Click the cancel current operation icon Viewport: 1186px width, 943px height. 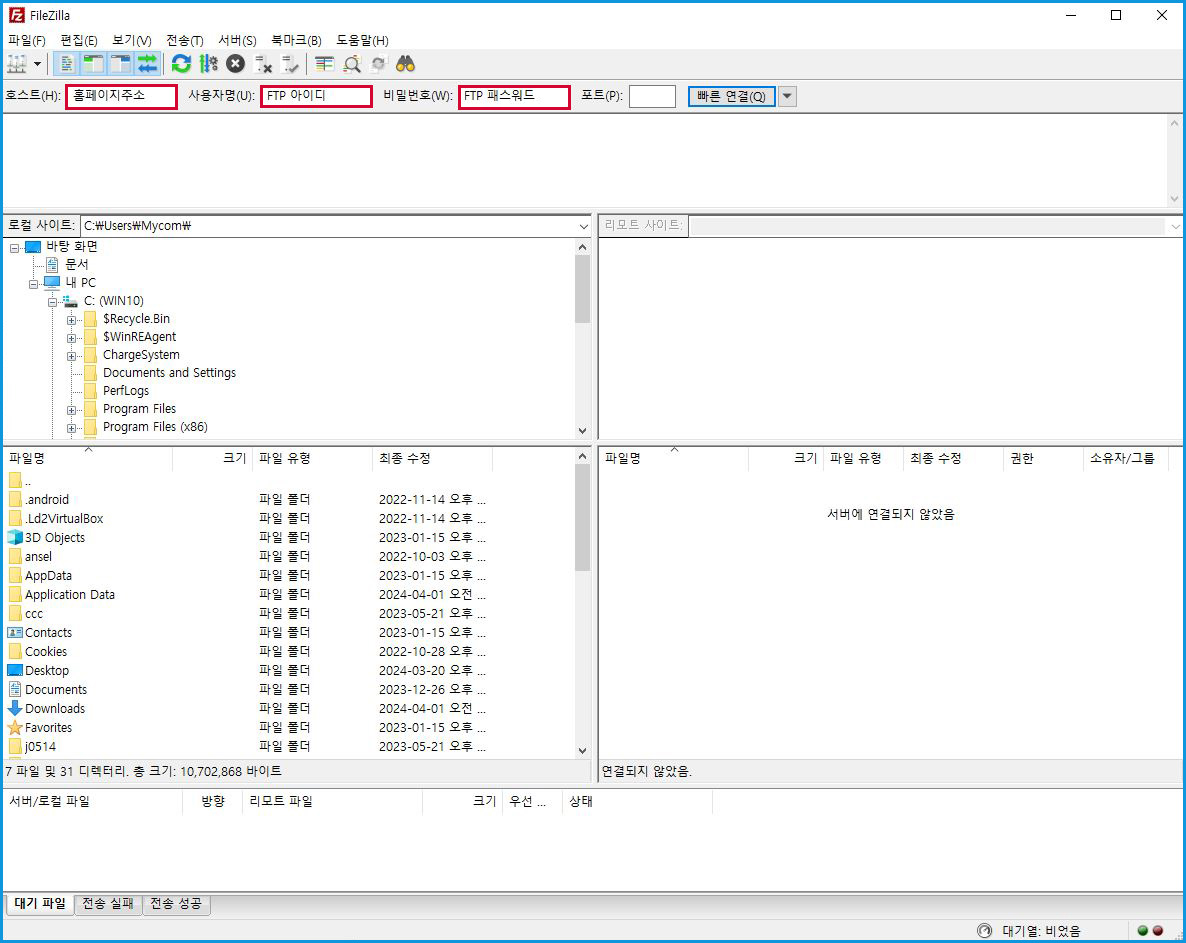coord(235,64)
